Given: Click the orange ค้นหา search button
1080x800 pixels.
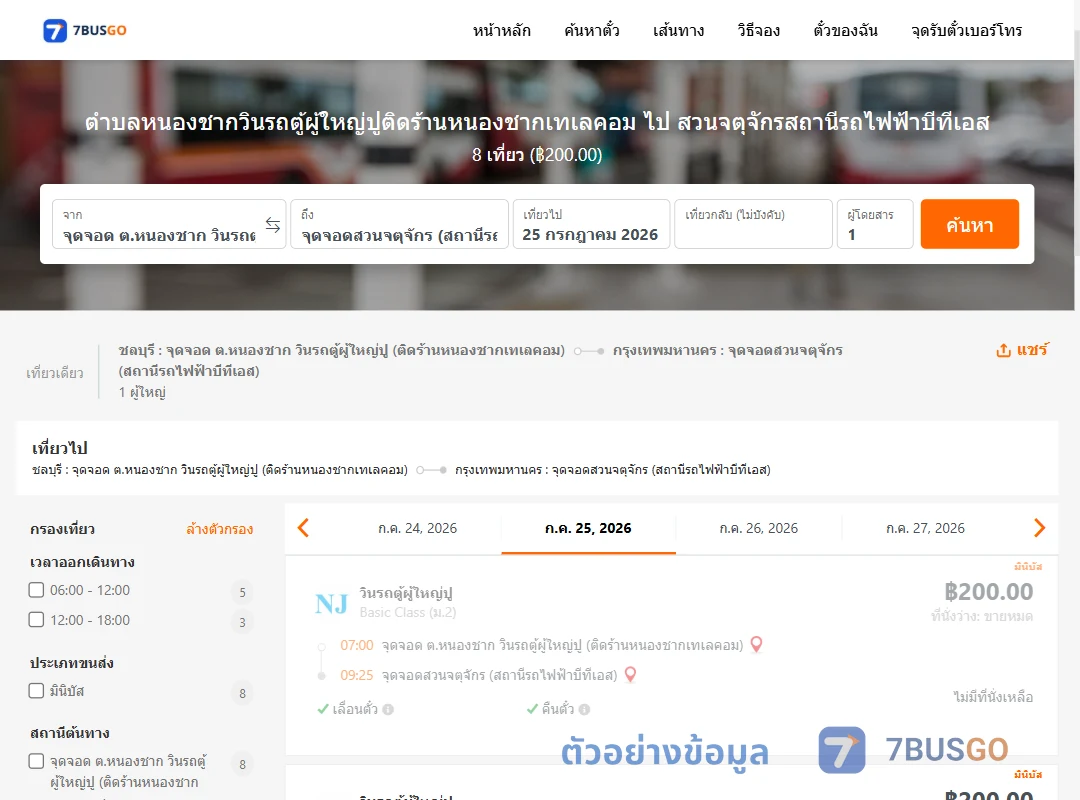Looking at the screenshot, I should [x=969, y=224].
